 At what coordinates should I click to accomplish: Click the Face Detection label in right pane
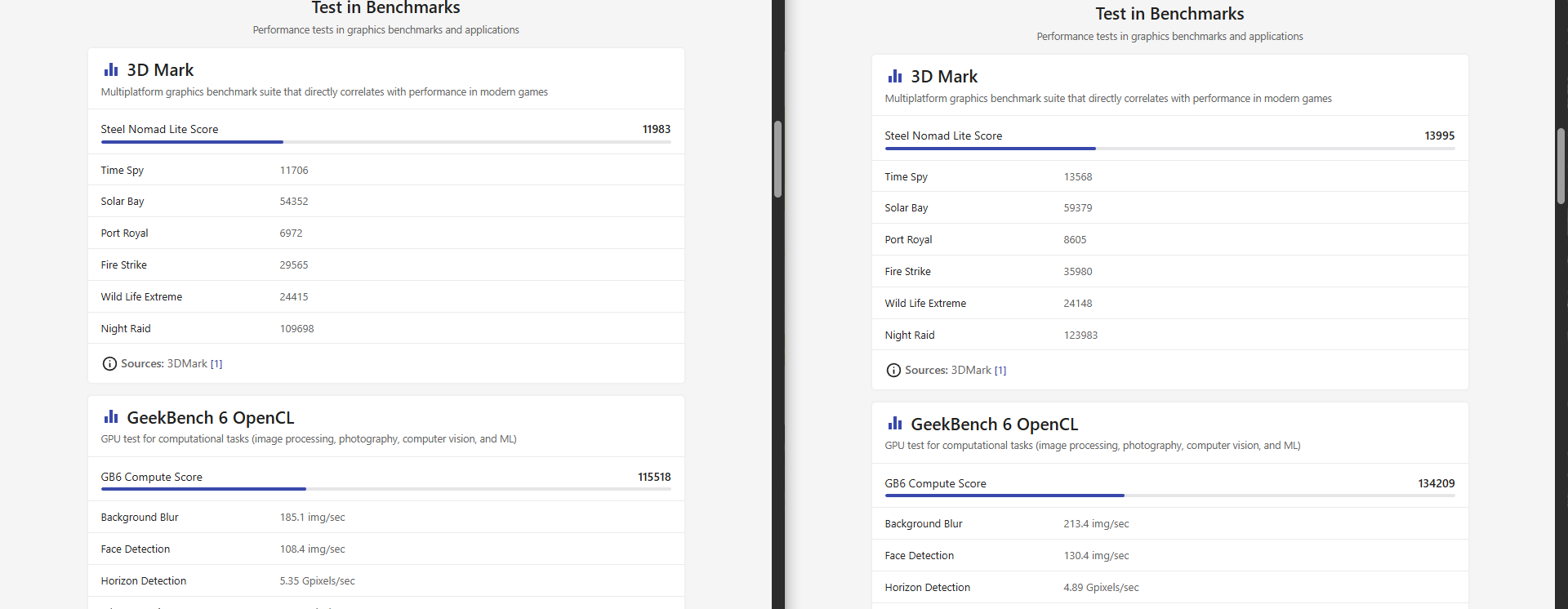coord(920,556)
